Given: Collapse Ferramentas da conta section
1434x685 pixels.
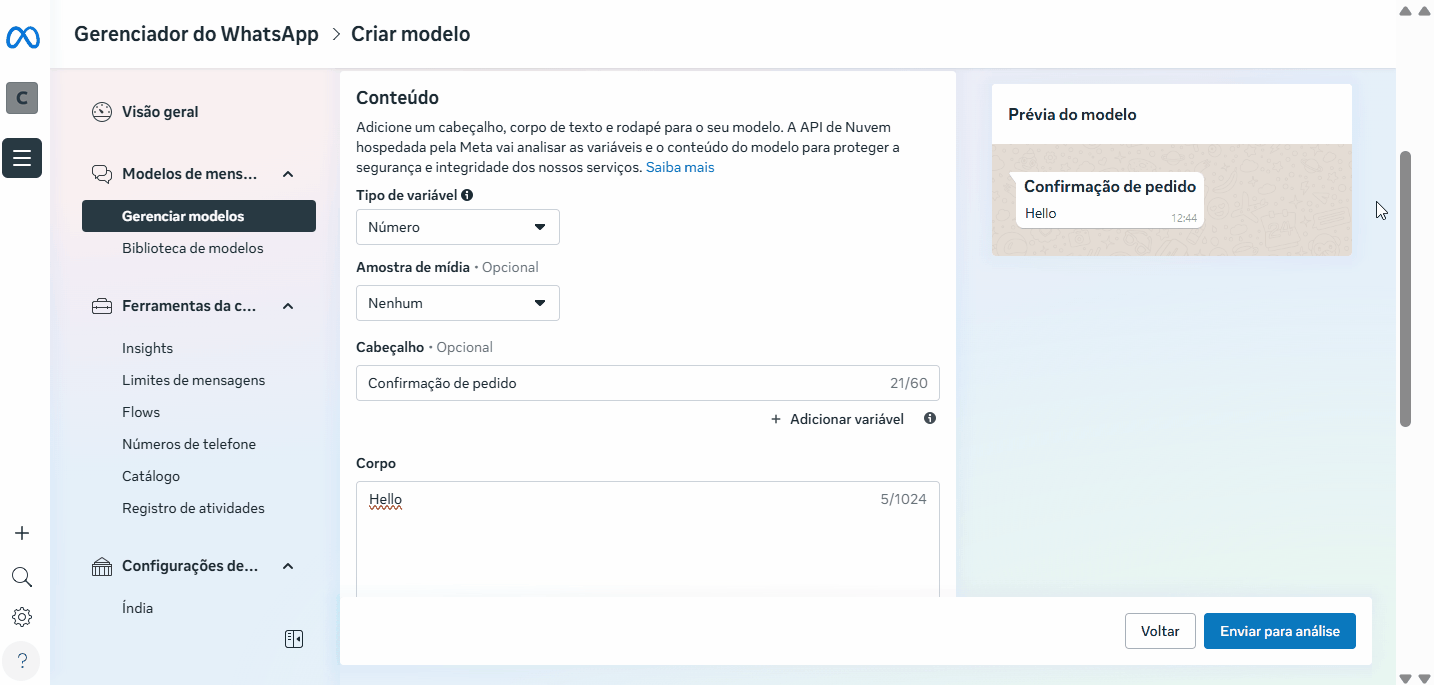Looking at the screenshot, I should (288, 306).
